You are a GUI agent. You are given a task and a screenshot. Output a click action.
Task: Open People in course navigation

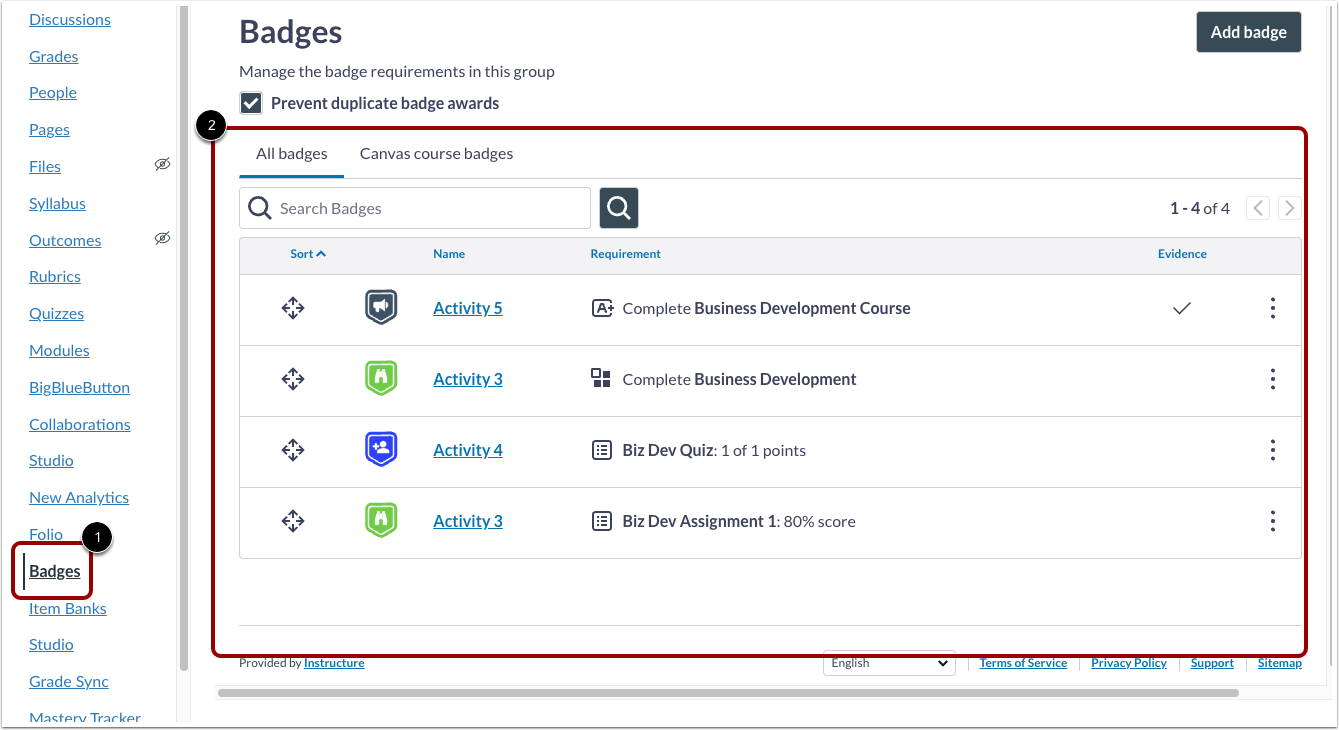tap(53, 92)
